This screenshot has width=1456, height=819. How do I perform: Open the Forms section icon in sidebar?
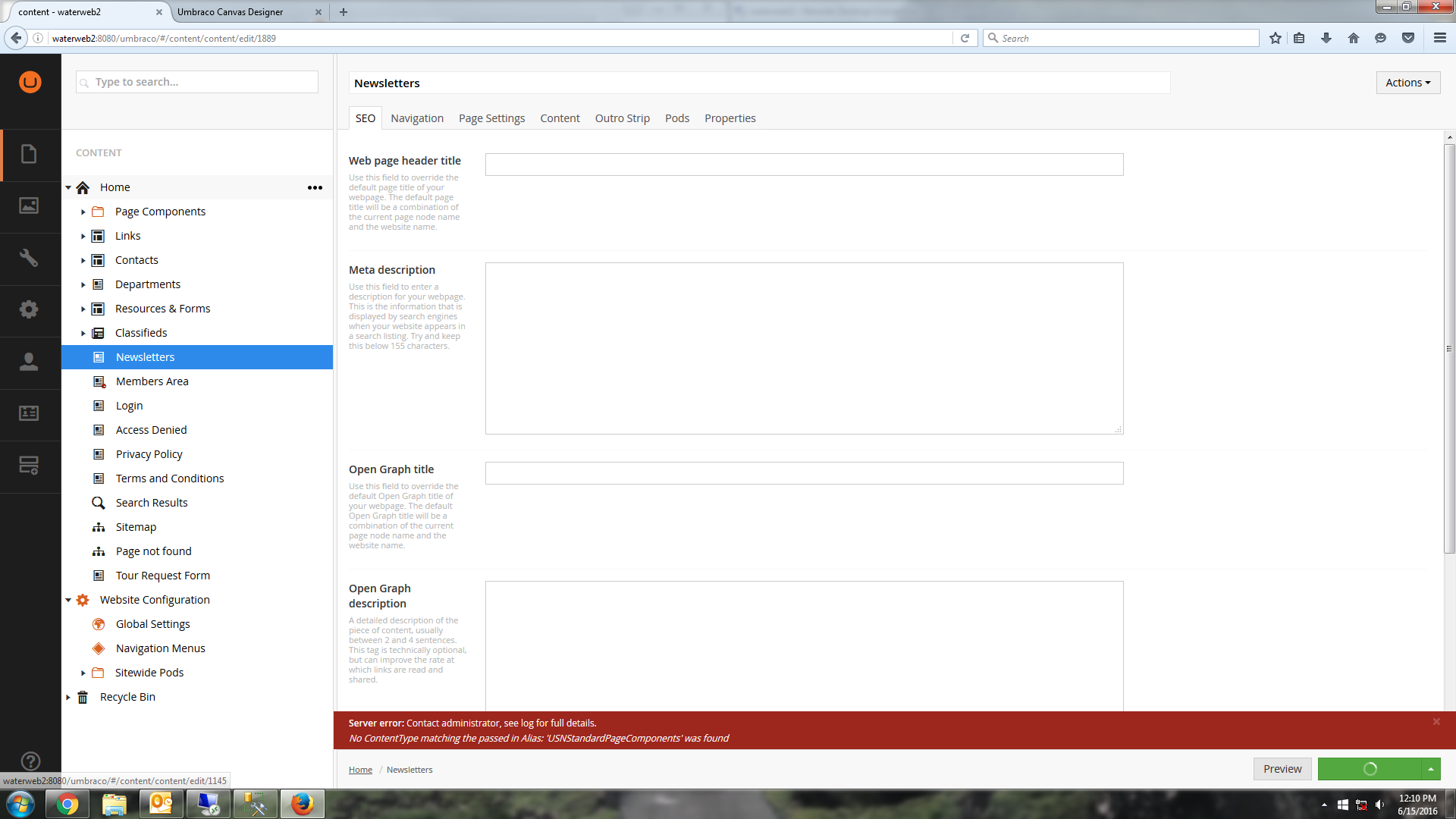click(29, 465)
